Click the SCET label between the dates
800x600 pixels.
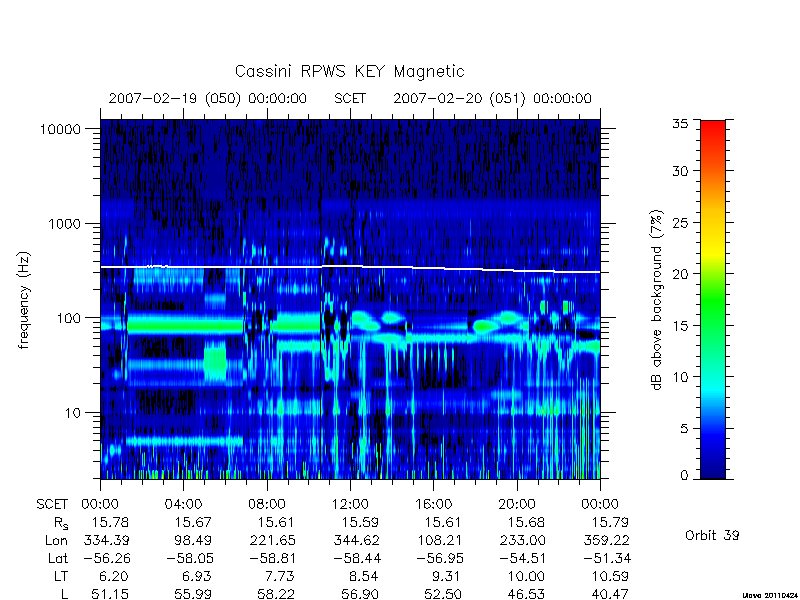350,98
